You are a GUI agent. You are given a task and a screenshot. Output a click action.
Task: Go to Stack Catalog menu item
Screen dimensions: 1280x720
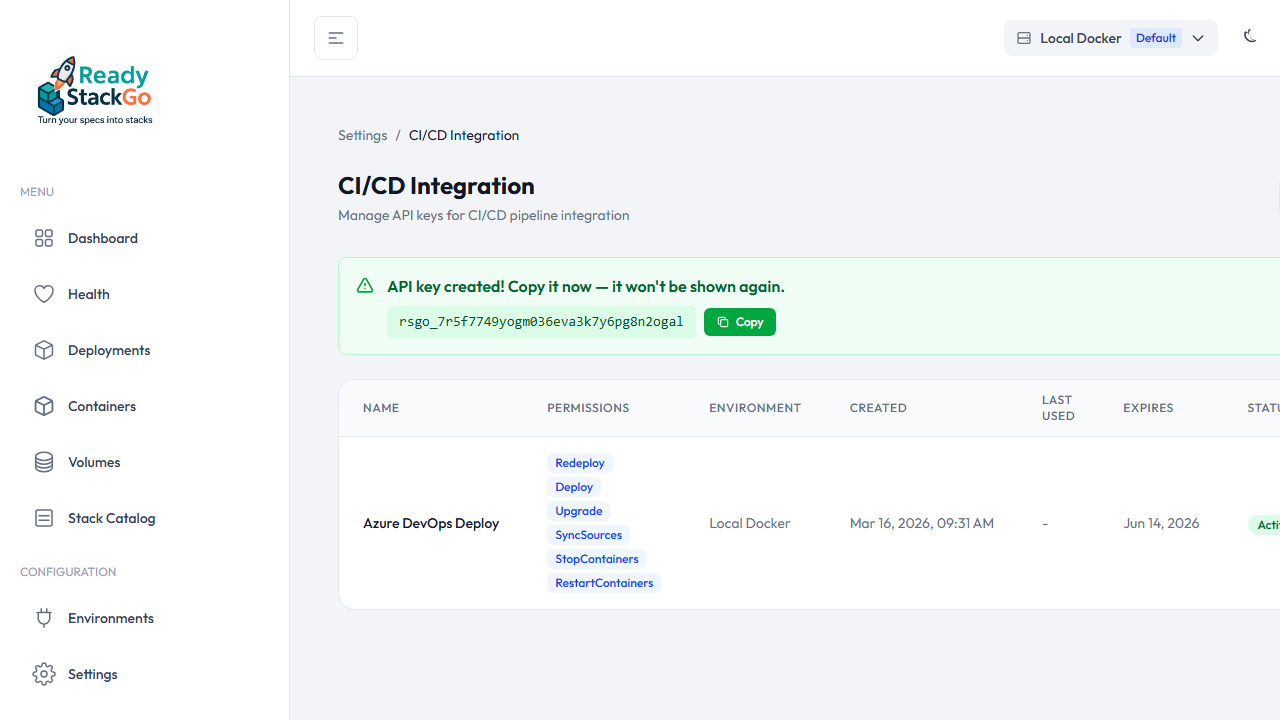coord(111,518)
